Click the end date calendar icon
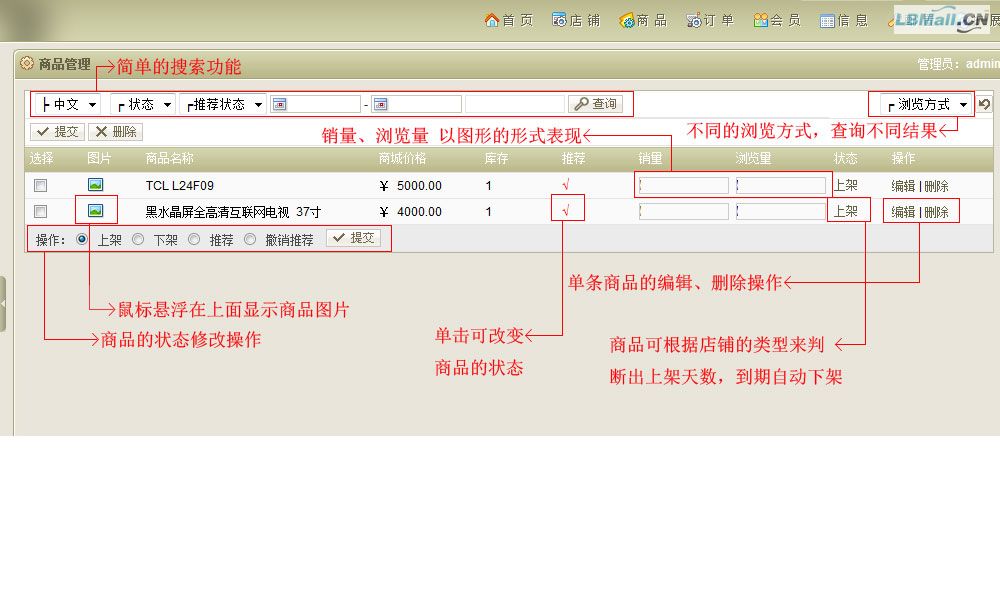Image resolution: width=1000 pixels, height=600 pixels. click(x=380, y=104)
